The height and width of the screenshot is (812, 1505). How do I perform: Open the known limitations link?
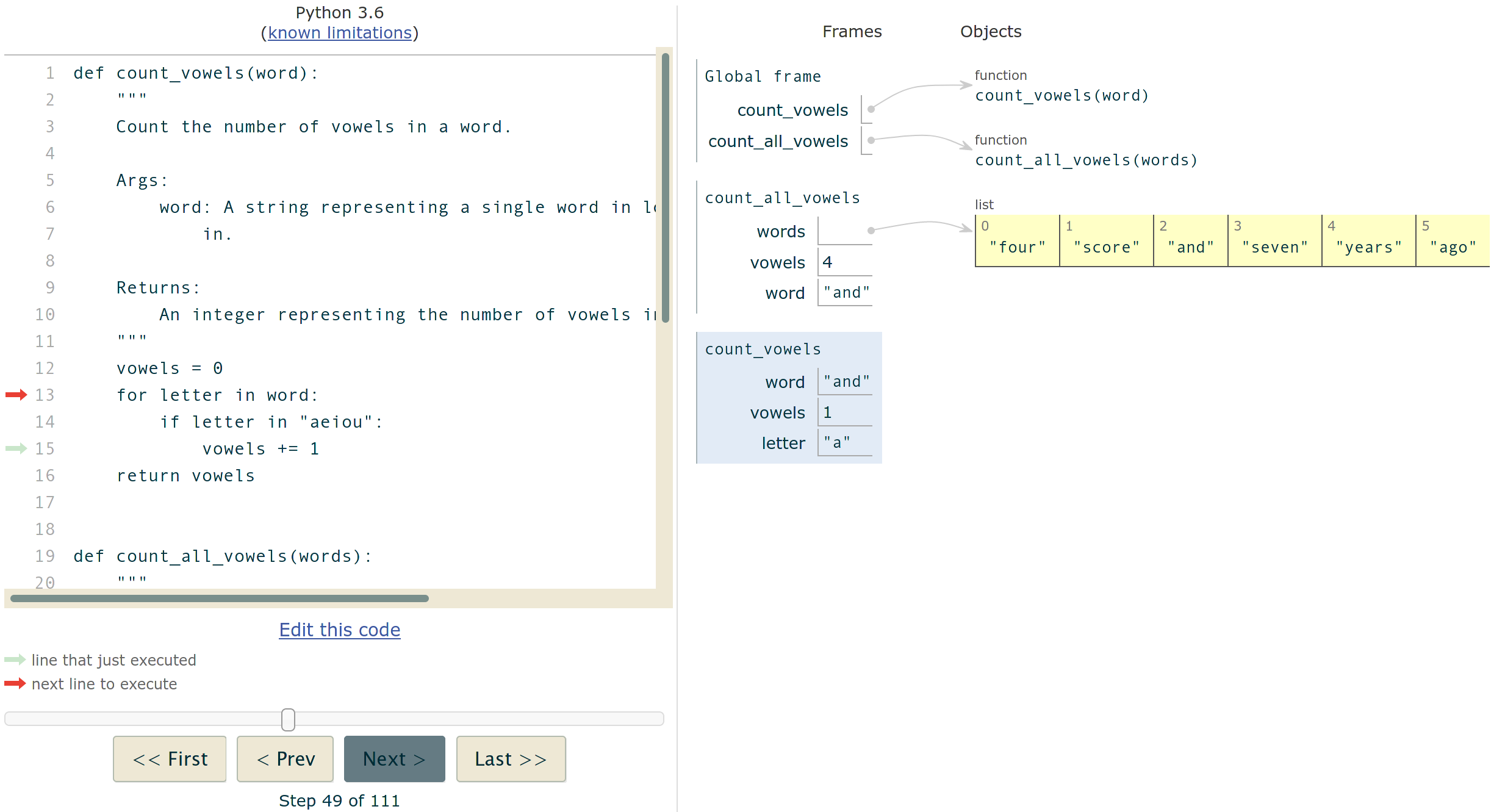(339, 32)
